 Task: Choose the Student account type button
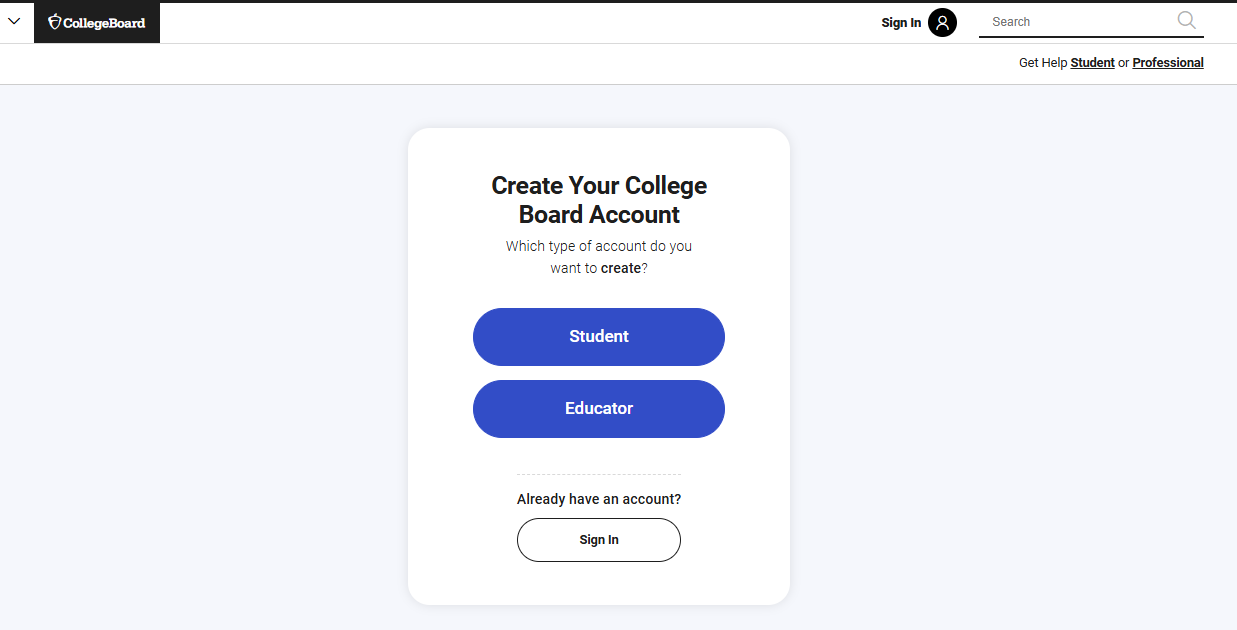[x=598, y=337]
